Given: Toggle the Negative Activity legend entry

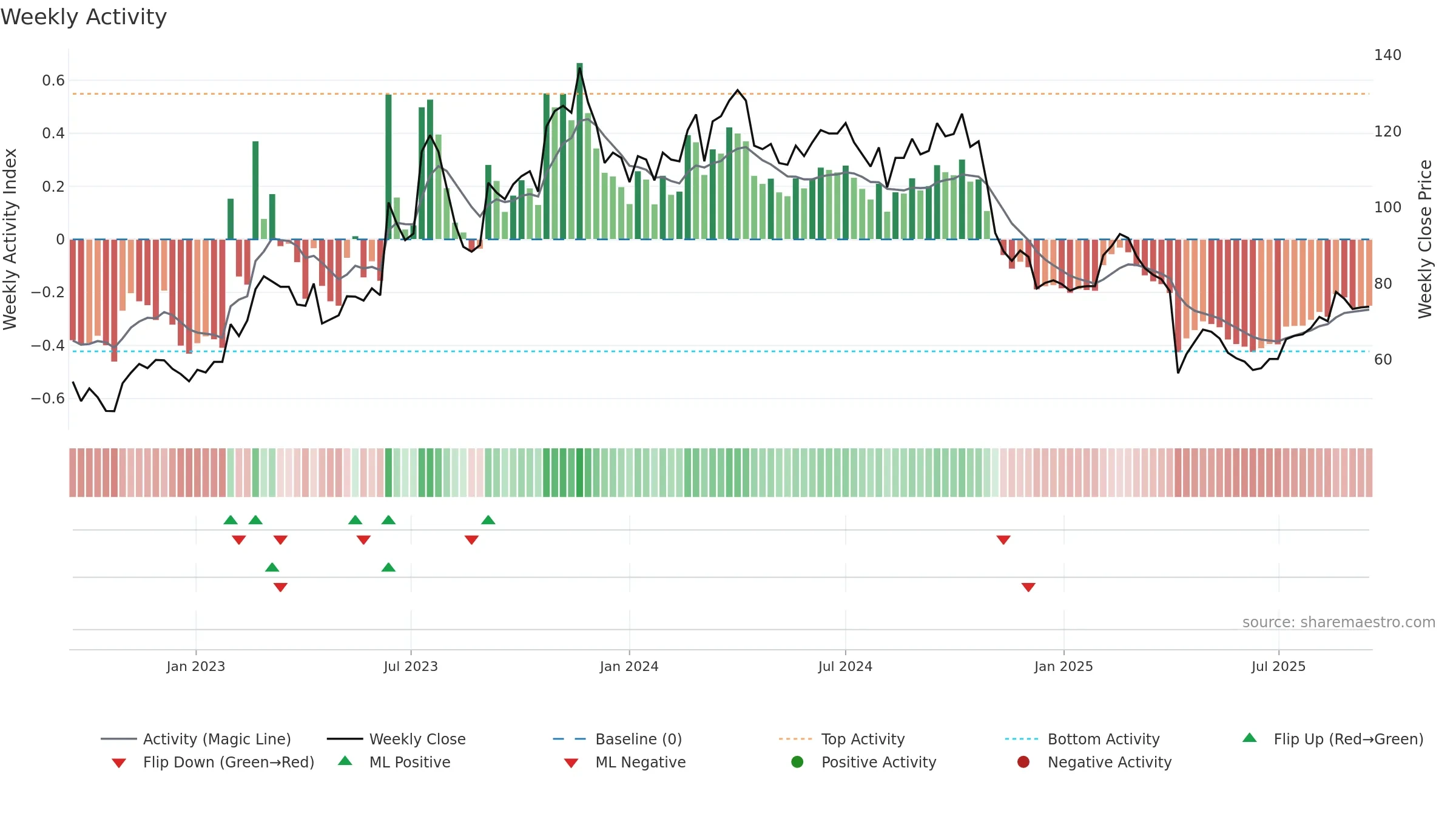Looking at the screenshot, I should (x=1094, y=762).
